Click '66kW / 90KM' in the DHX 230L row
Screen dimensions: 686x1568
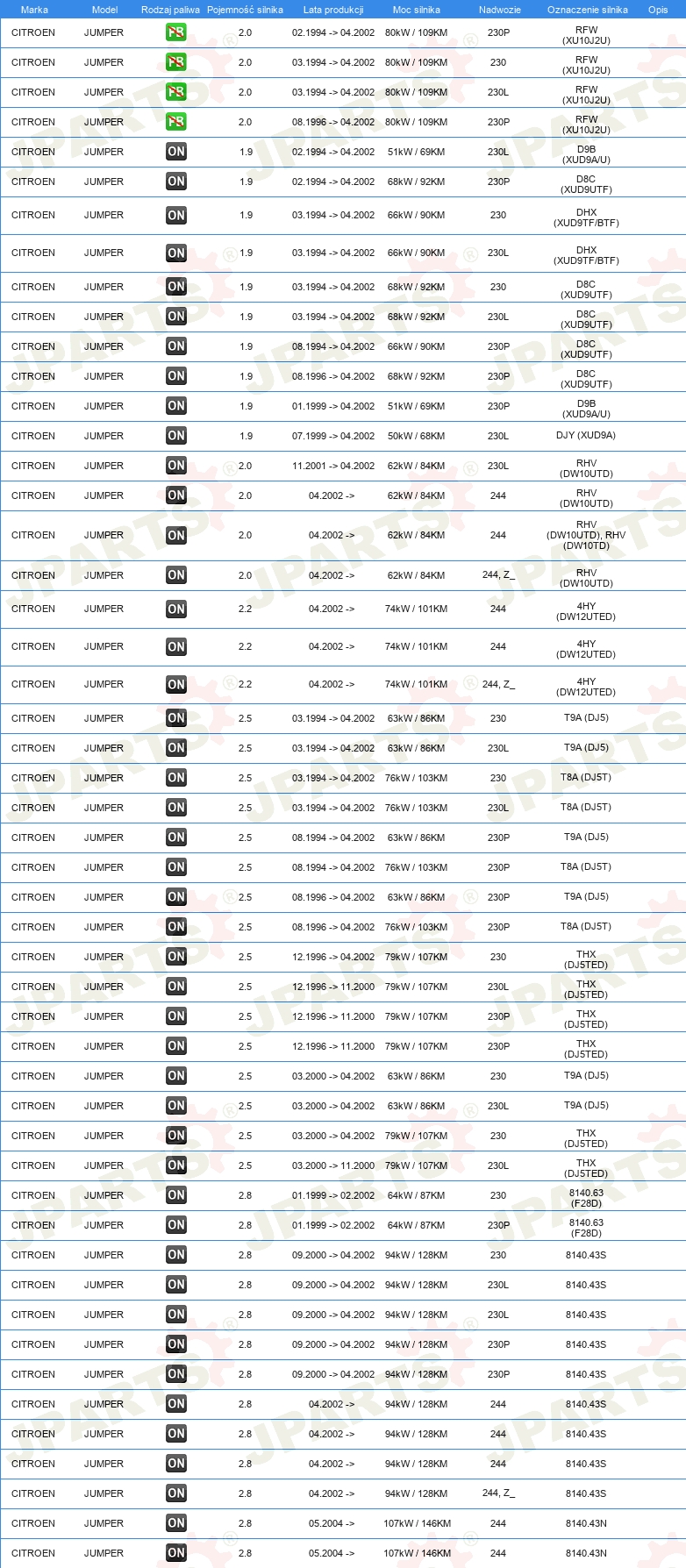(x=416, y=253)
